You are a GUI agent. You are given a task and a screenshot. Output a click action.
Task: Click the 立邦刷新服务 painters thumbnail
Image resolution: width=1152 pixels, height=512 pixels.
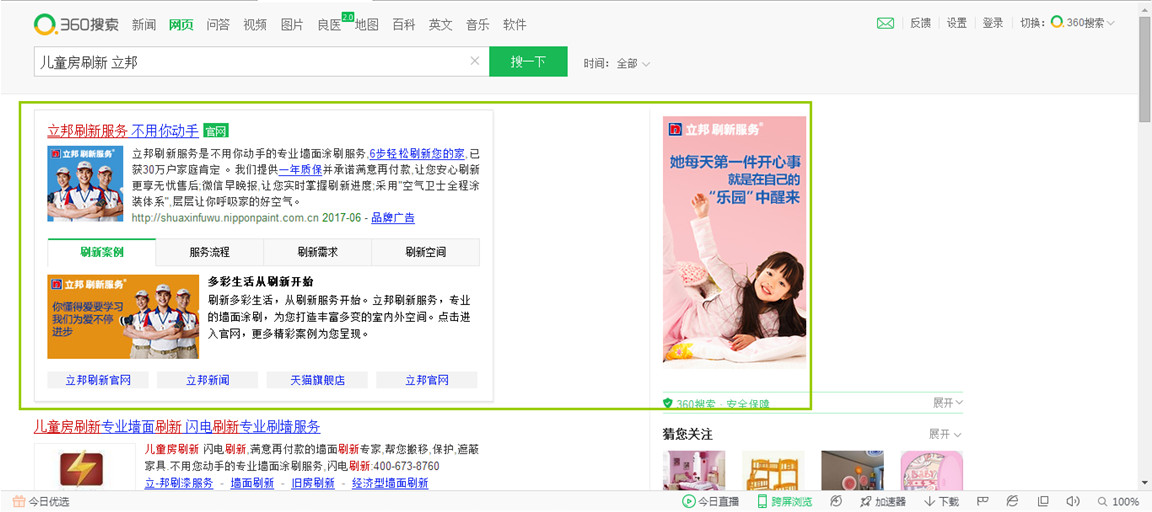(85, 184)
